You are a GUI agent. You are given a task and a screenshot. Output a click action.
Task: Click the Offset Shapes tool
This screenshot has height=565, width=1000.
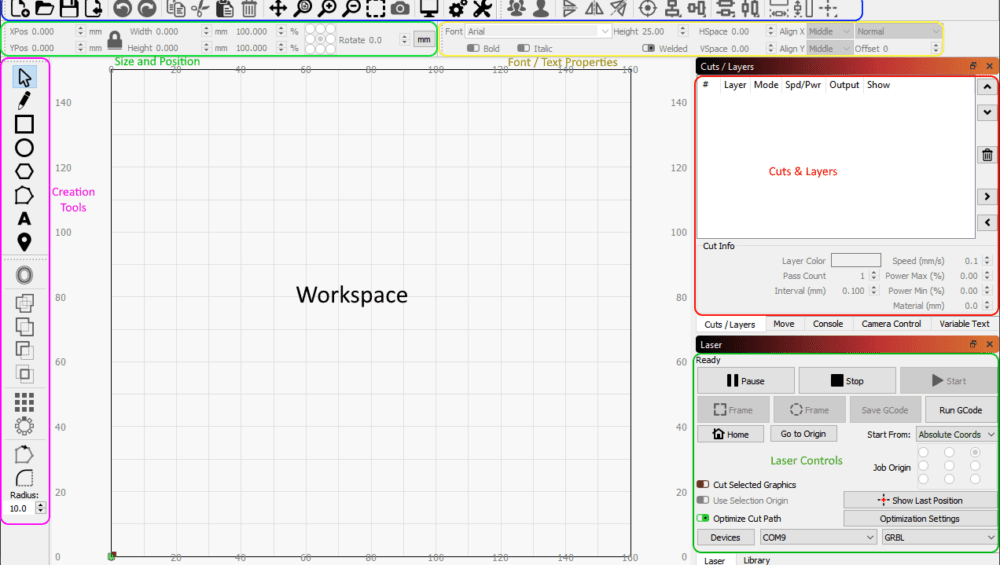click(x=24, y=275)
